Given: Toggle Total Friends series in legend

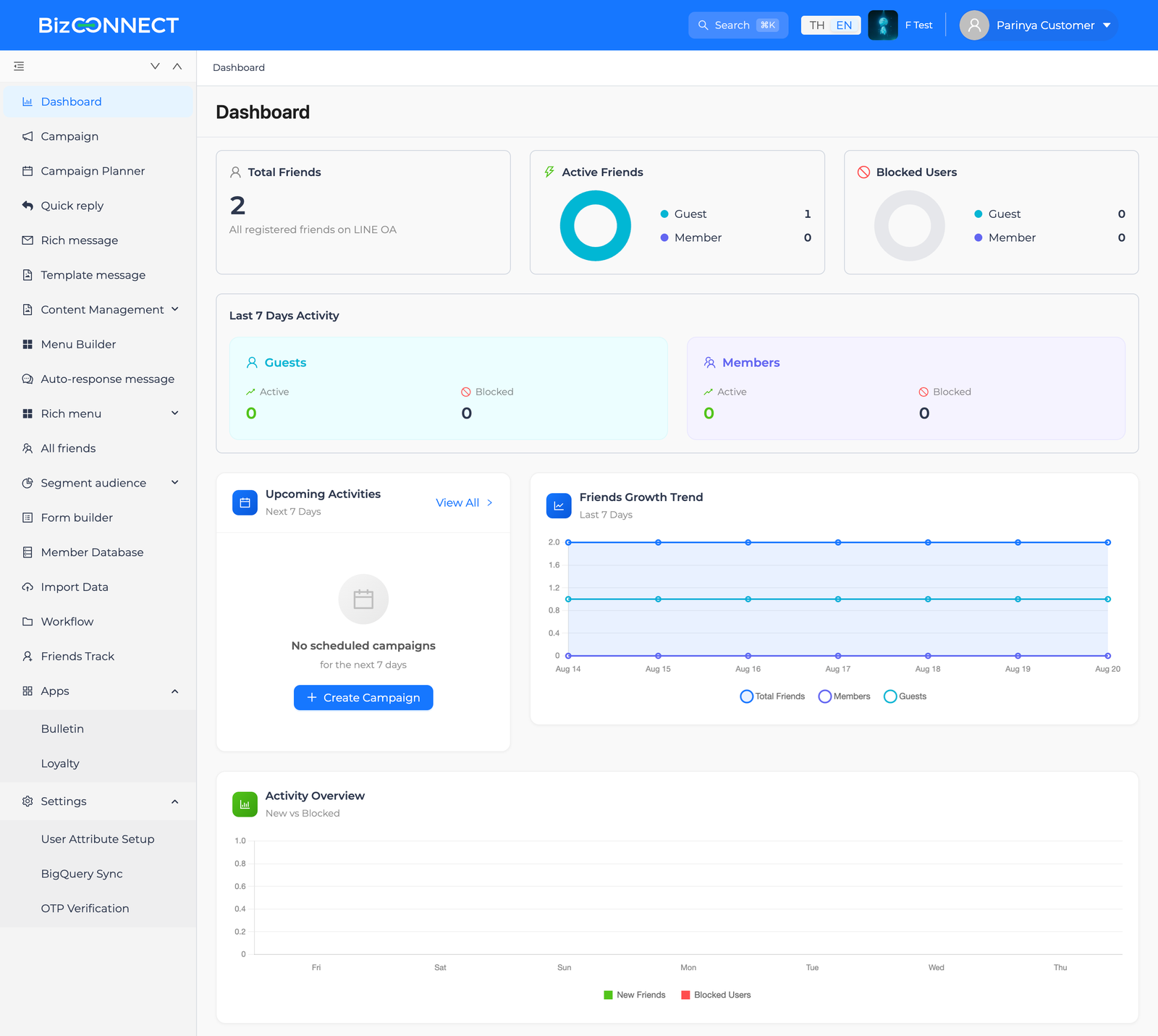Looking at the screenshot, I should [772, 696].
